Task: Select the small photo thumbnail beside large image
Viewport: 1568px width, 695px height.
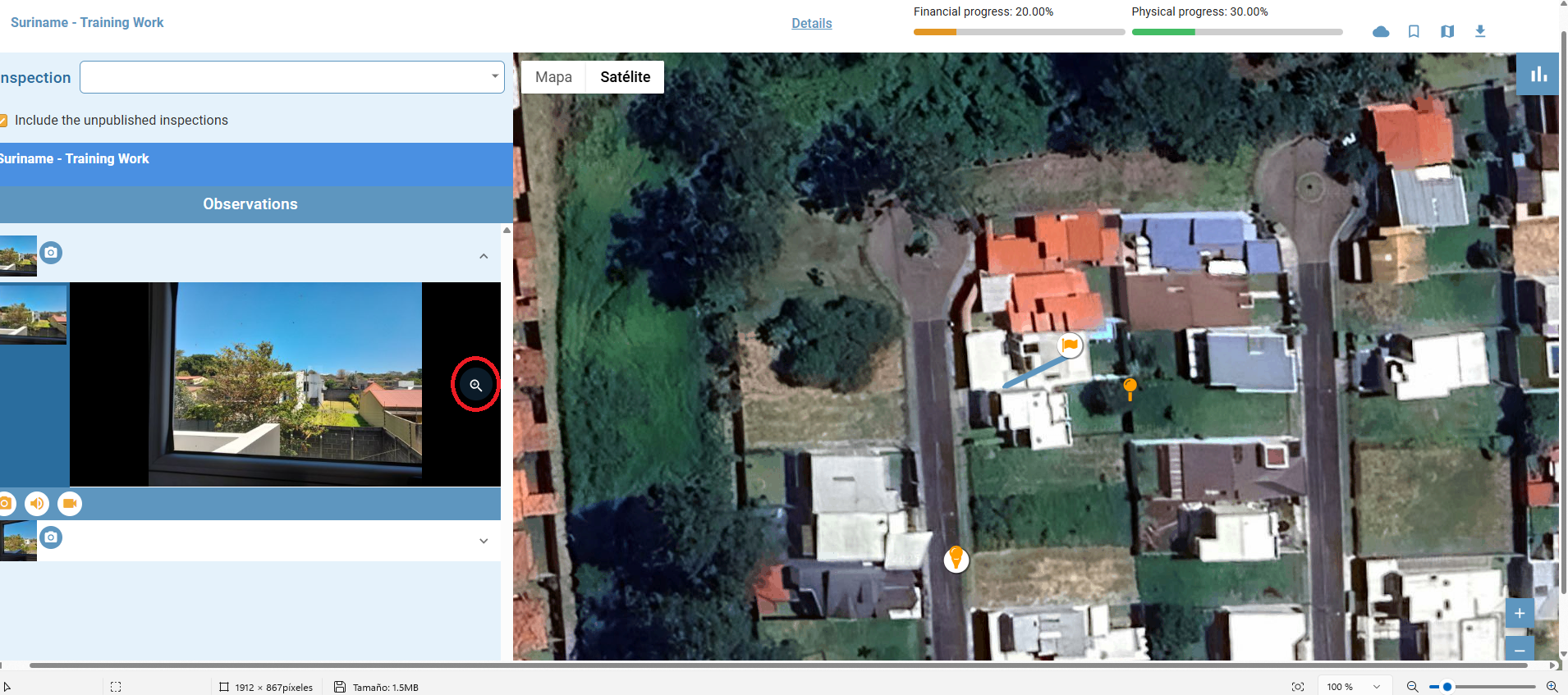Action: [34, 313]
